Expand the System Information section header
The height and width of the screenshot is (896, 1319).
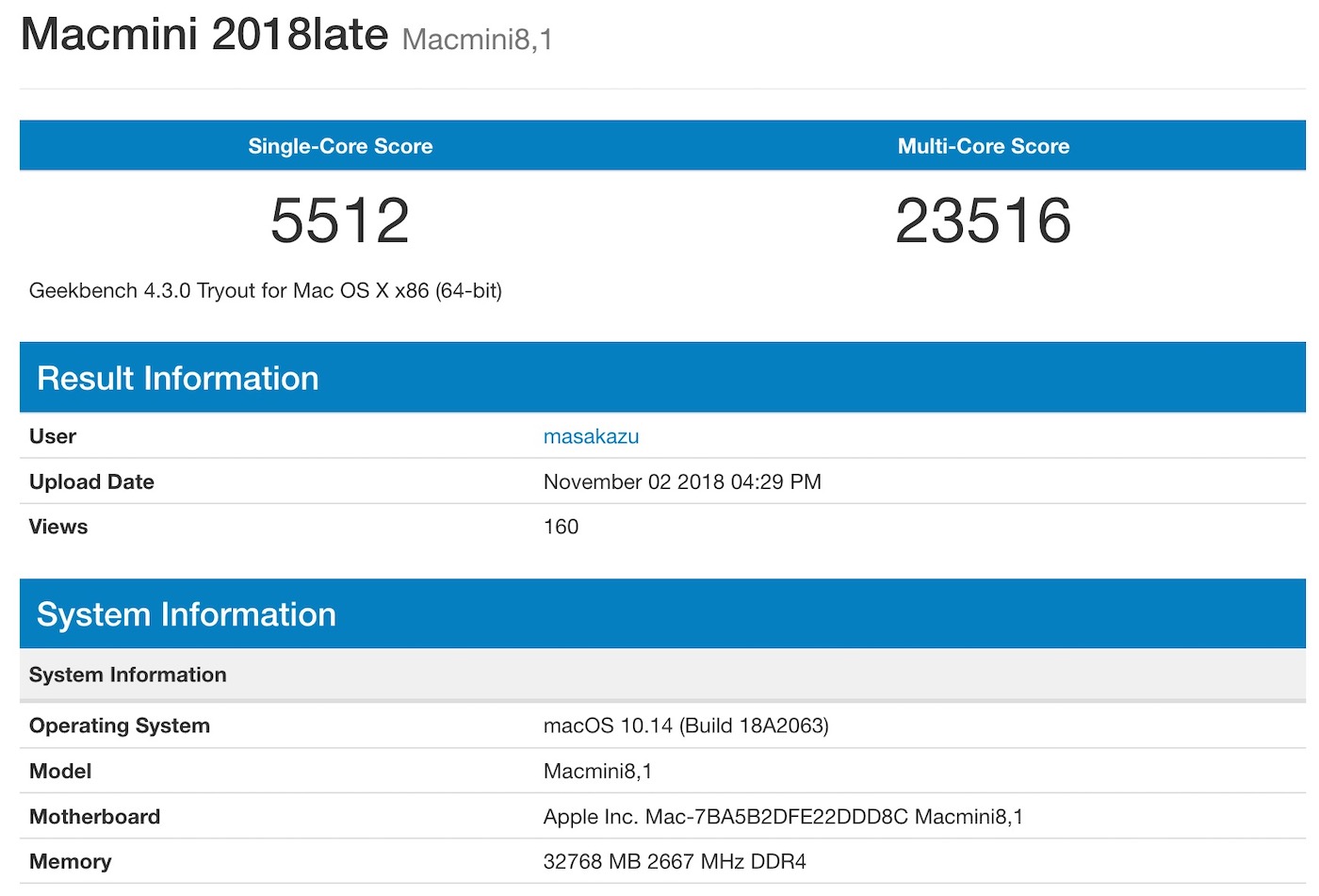pyautogui.click(x=186, y=613)
